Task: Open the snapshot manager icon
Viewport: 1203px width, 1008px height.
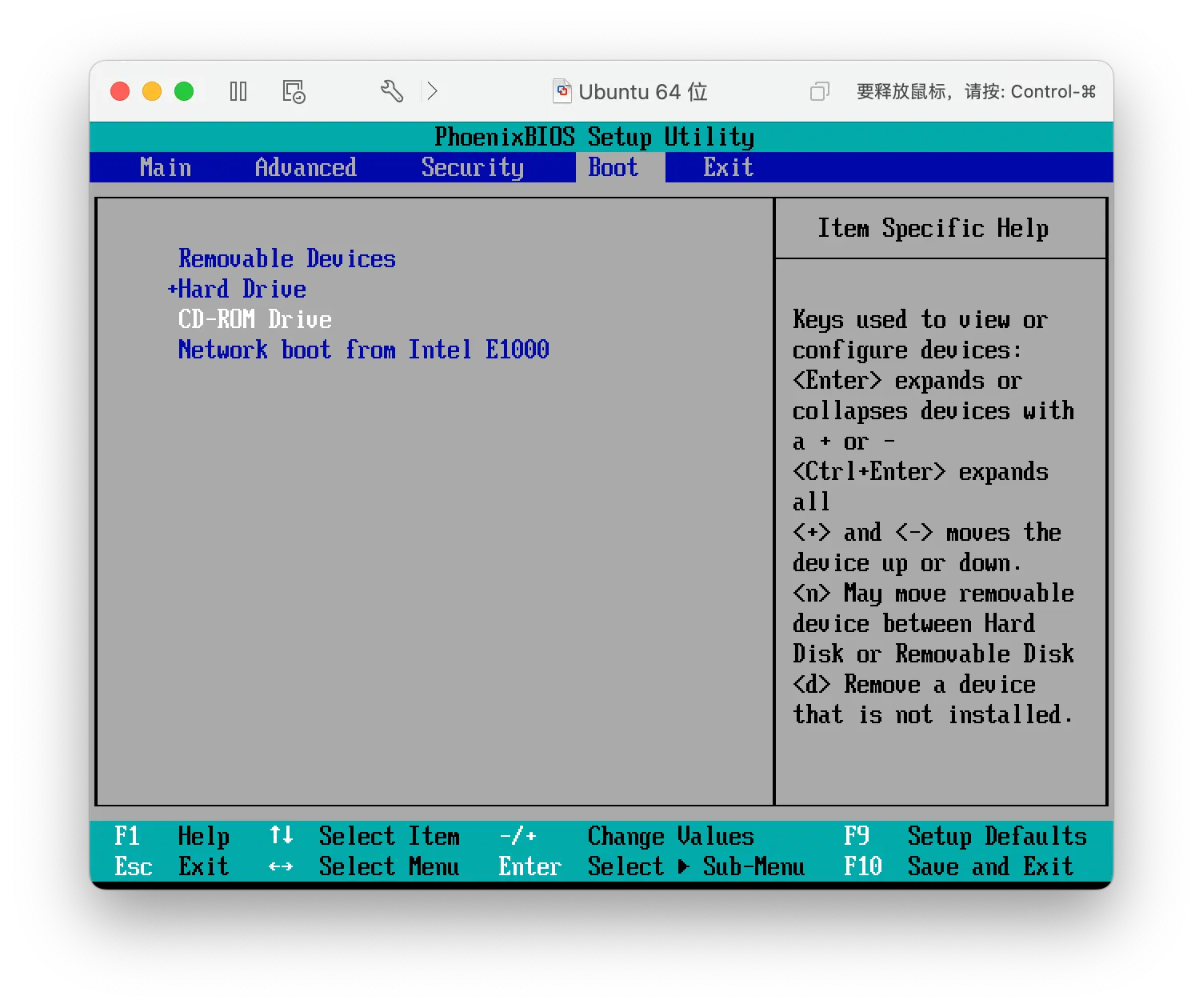Action: 294,91
